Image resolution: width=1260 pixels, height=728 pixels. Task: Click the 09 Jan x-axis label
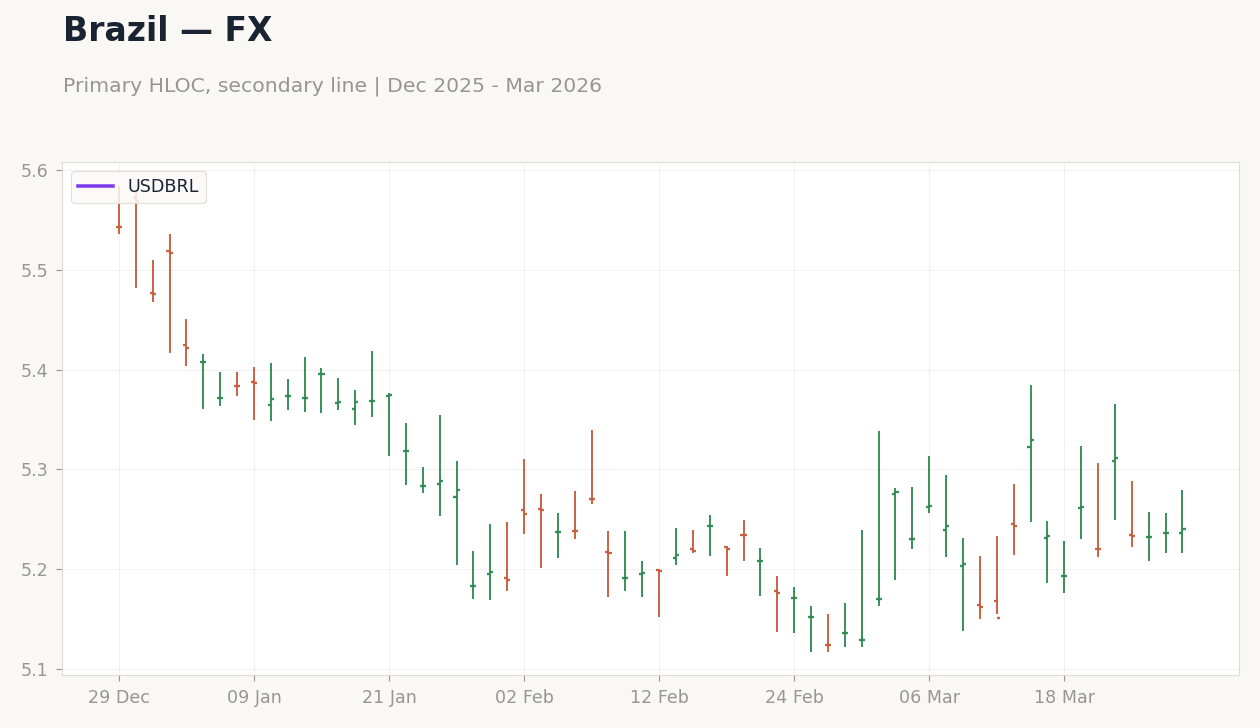254,698
